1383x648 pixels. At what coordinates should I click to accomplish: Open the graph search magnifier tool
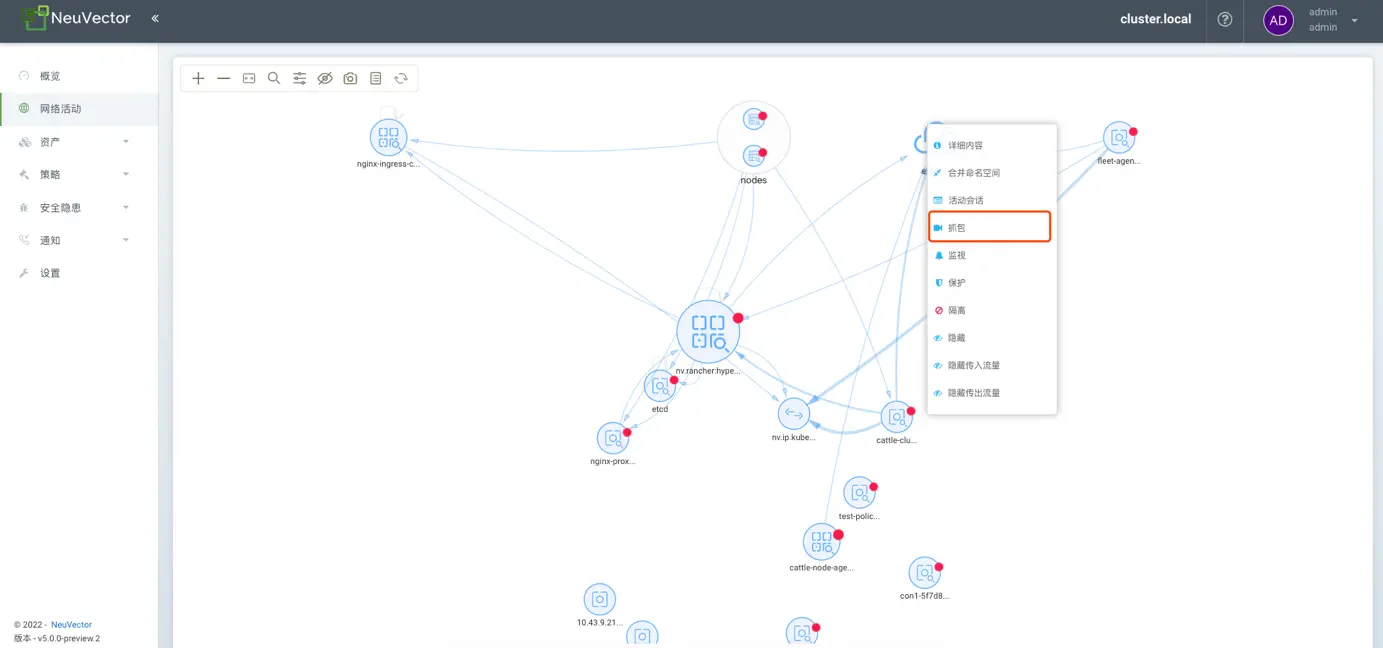(x=274, y=78)
